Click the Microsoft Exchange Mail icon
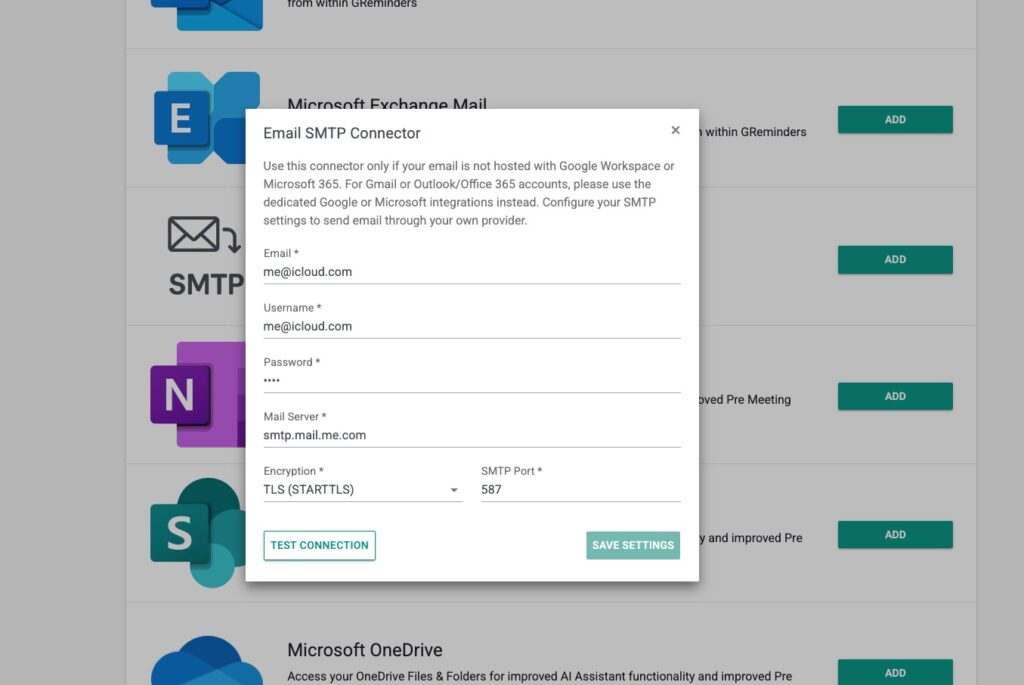 pyautogui.click(x=200, y=118)
